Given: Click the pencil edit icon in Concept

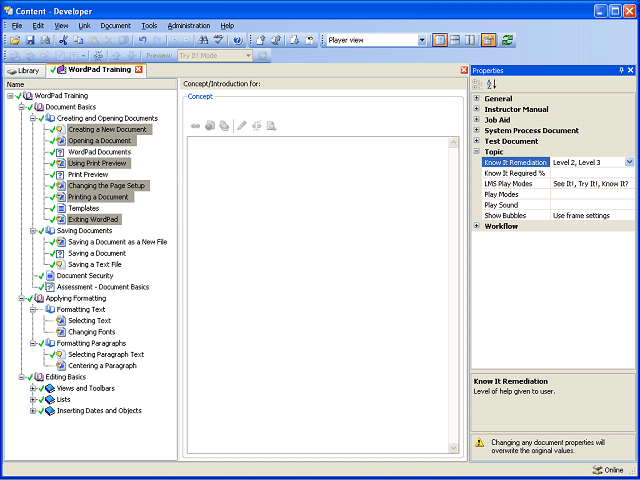Looking at the screenshot, I should click(x=242, y=126).
